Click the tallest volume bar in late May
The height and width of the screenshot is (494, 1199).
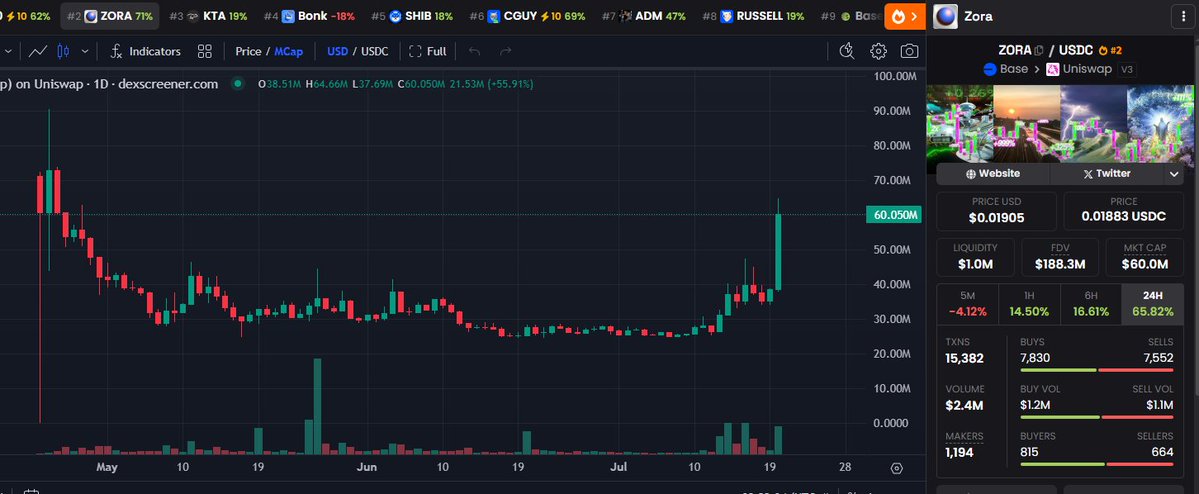coord(317,407)
